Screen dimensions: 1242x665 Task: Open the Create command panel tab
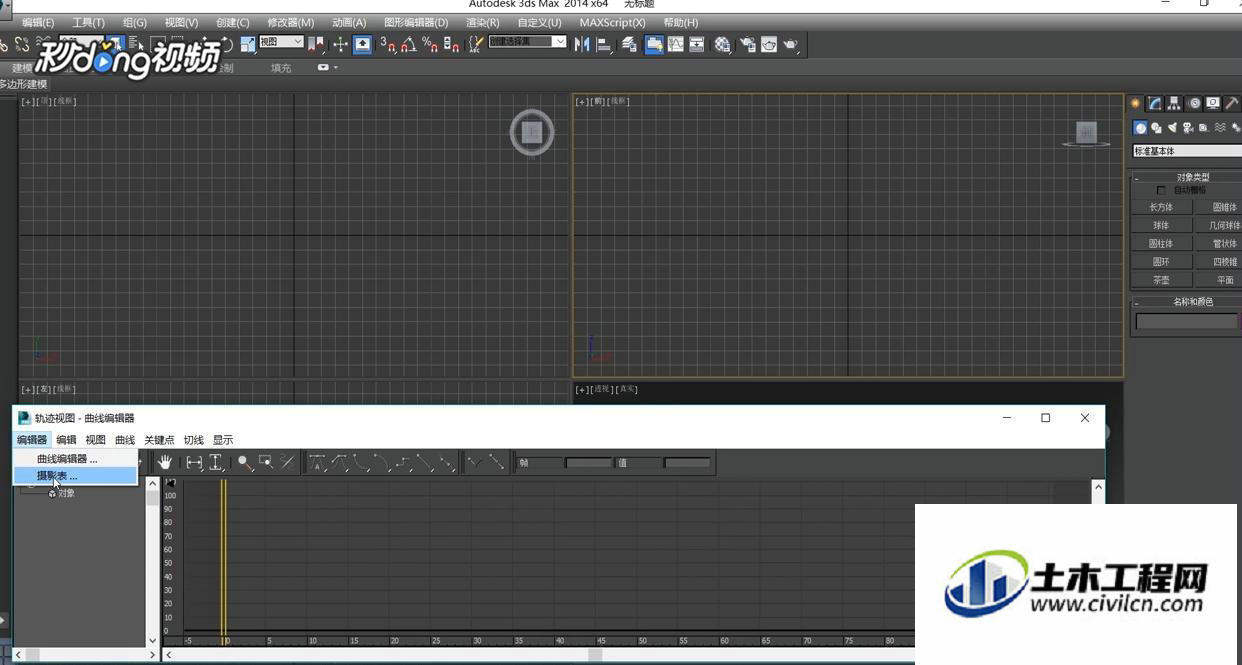[x=1135, y=103]
